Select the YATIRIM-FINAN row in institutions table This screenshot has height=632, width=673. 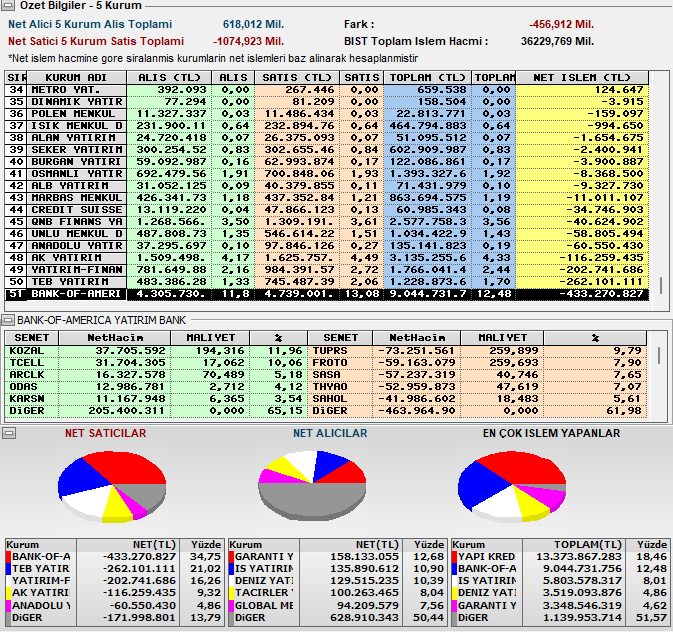click(x=327, y=270)
